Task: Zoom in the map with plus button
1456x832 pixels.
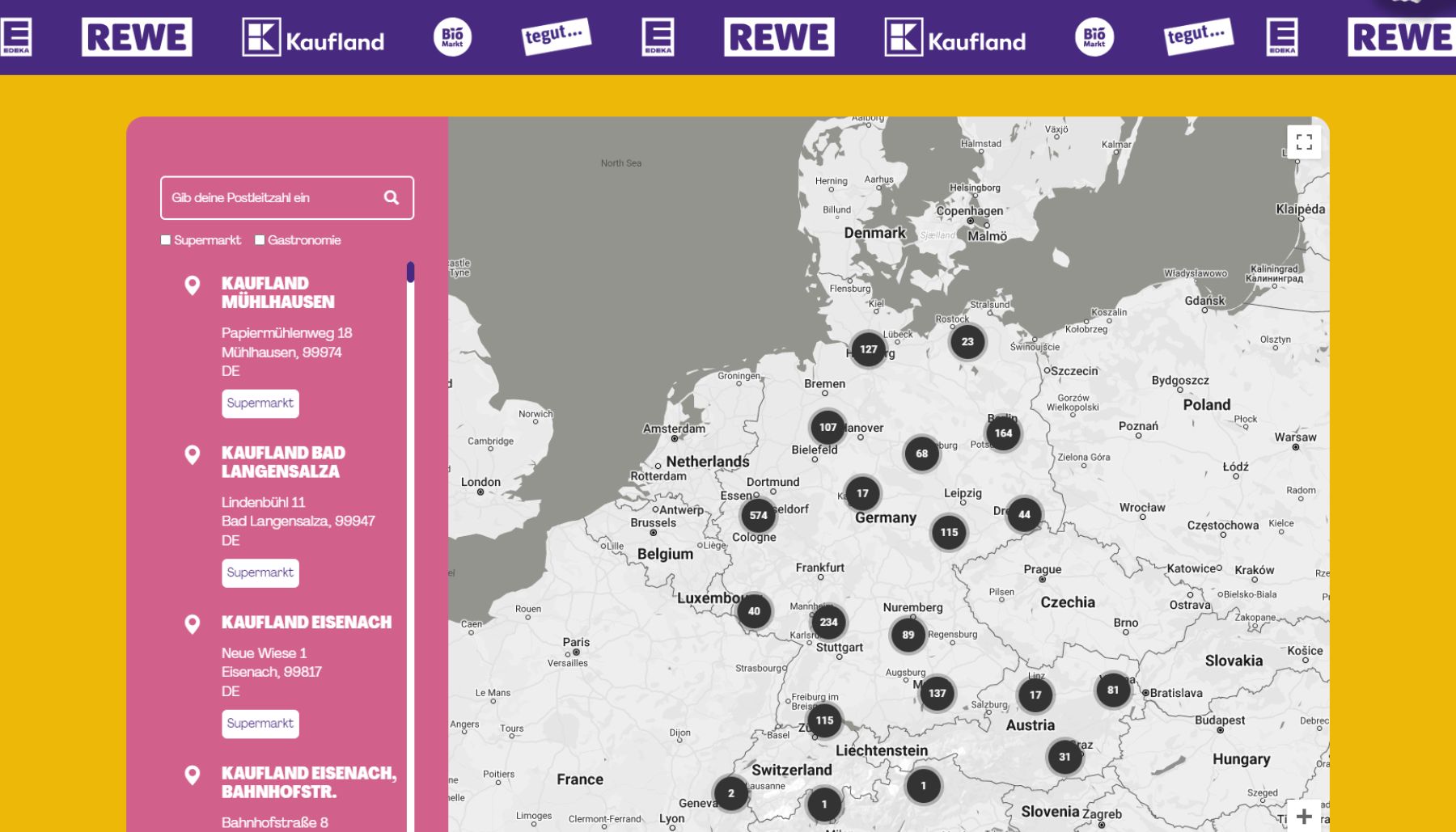Action: pos(1304,817)
